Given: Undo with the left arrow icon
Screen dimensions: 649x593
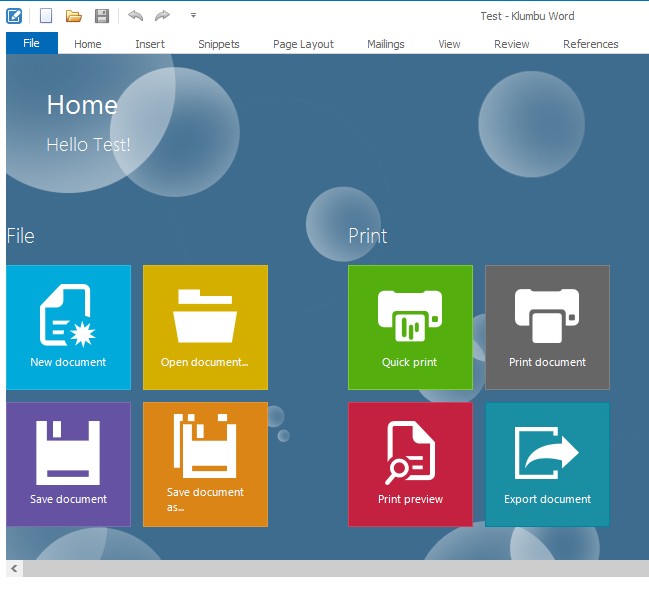Looking at the screenshot, I should [135, 16].
